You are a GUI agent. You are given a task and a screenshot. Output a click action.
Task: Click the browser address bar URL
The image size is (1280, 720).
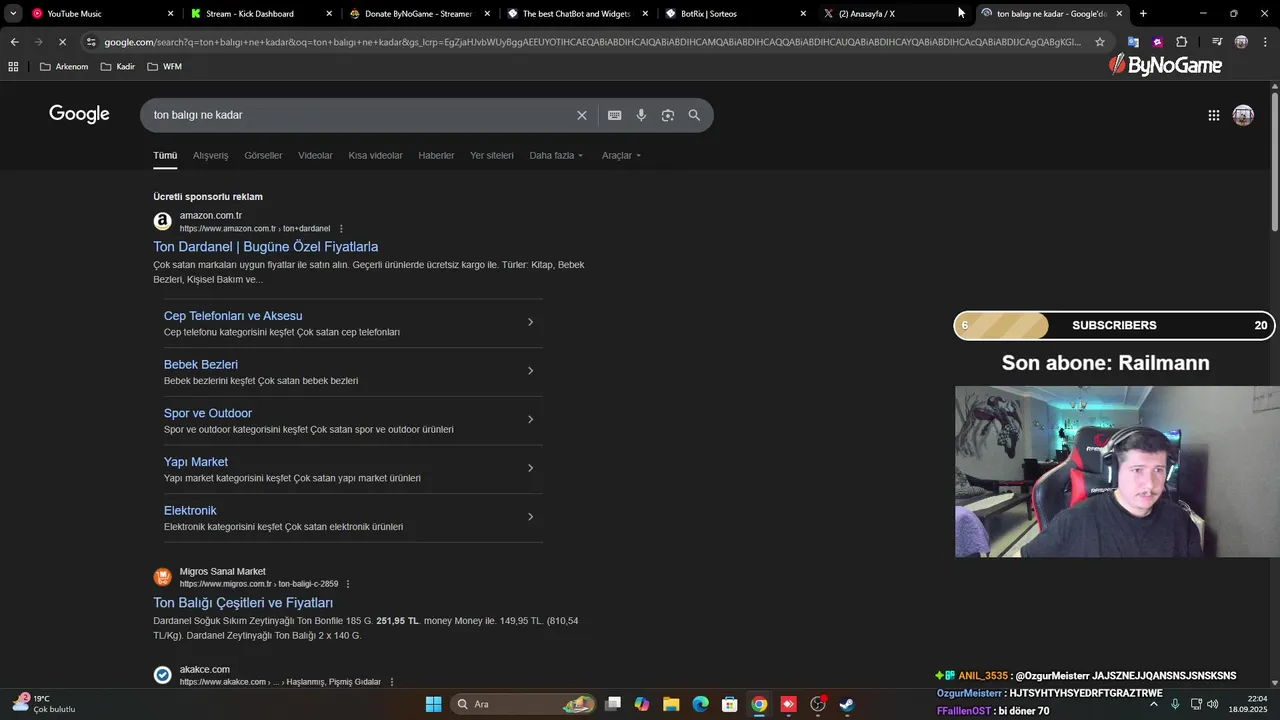click(592, 42)
